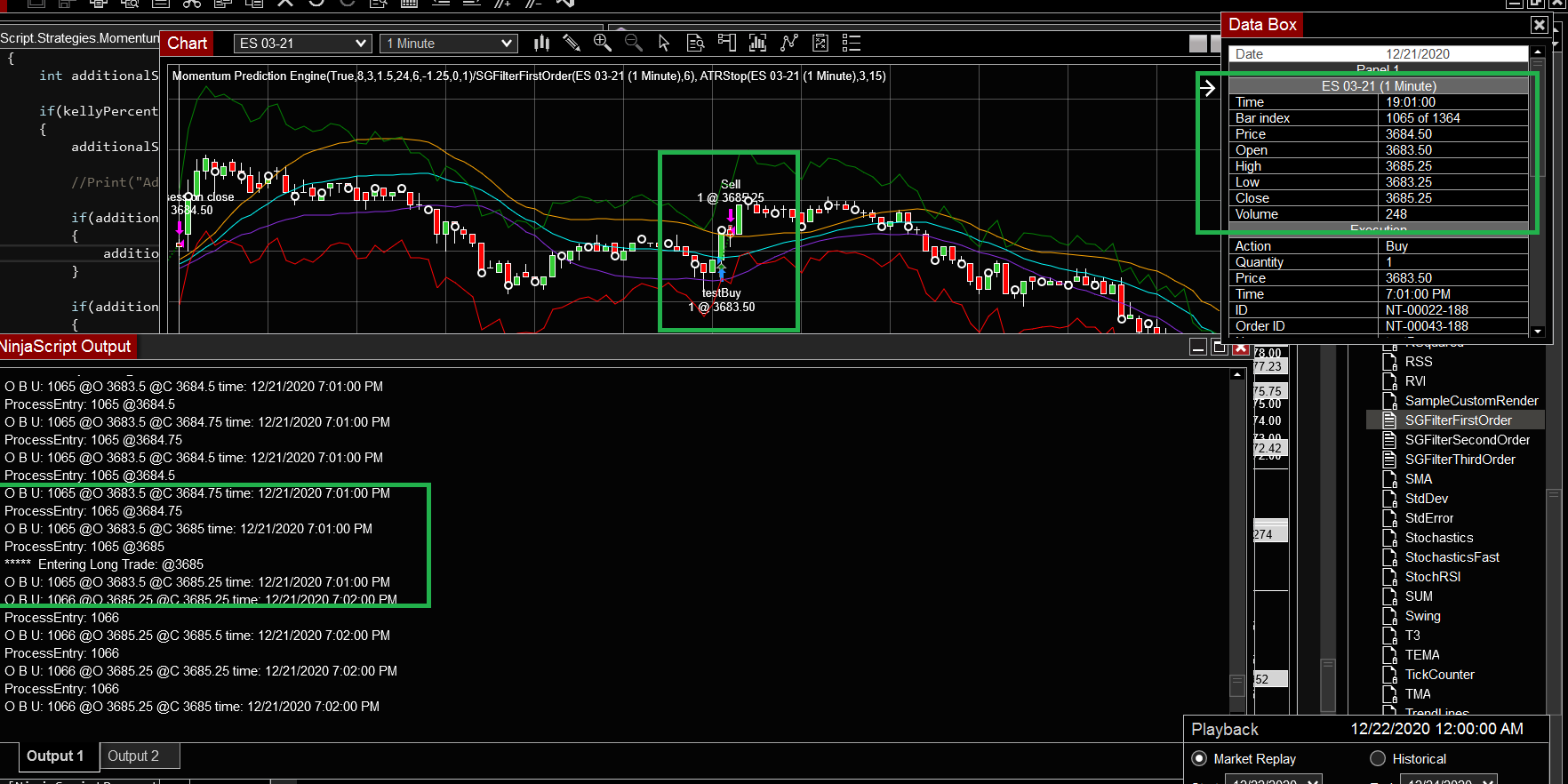Screen dimensions: 1568x784
Task: Select the Stochastics indicator file
Action: (x=1439, y=538)
